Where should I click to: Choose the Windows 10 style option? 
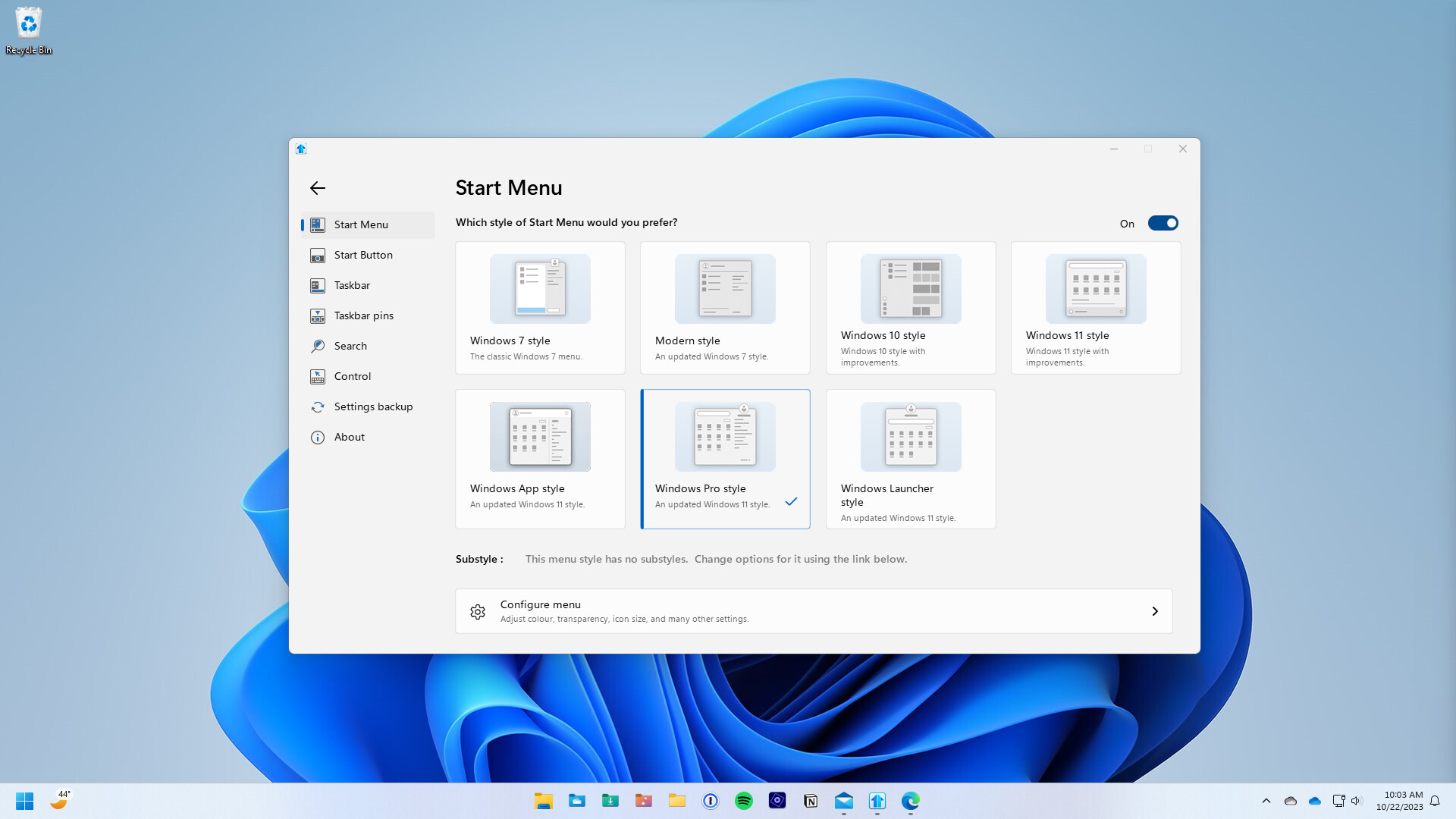(910, 307)
